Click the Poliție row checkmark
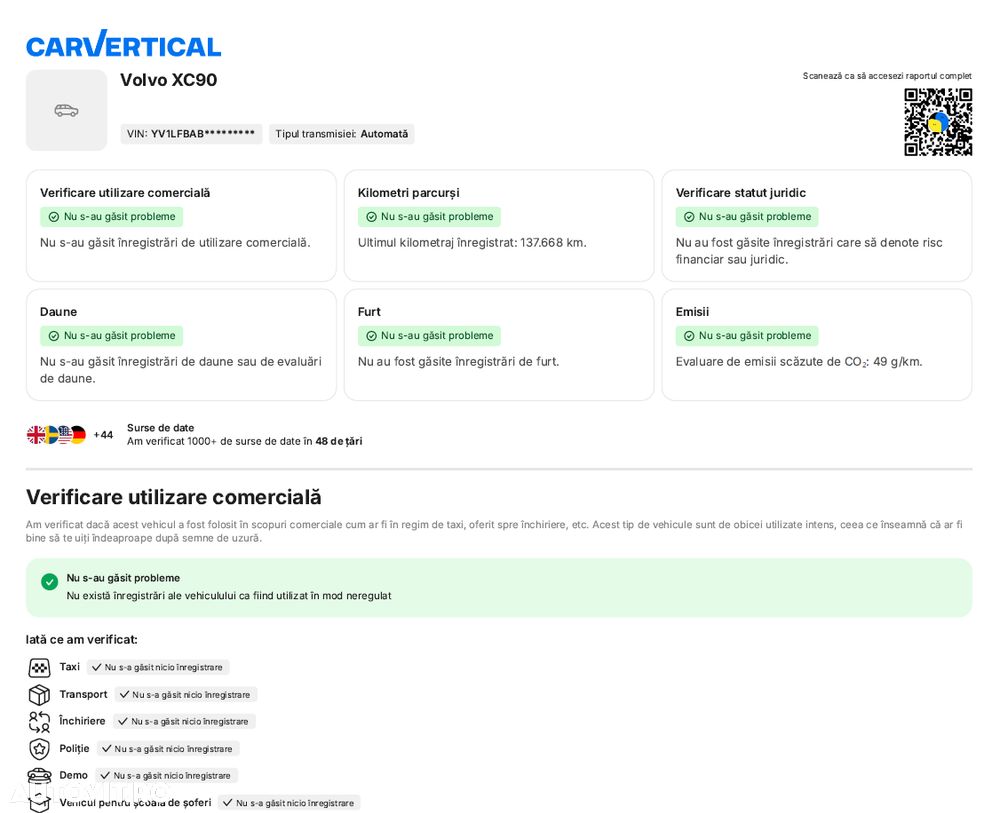This screenshot has width=1000, height=813. pyautogui.click(x=107, y=749)
